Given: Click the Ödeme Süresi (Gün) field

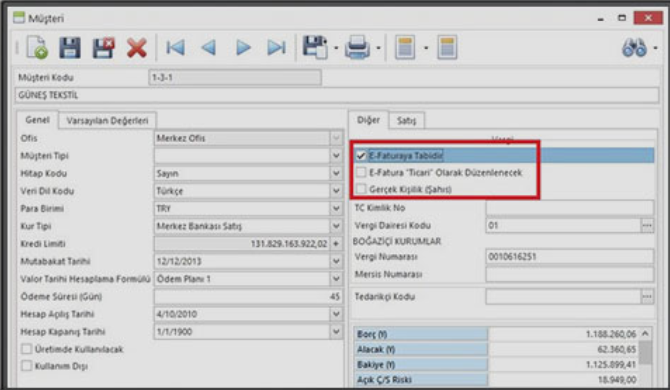Looking at the screenshot, I should coord(248,296).
